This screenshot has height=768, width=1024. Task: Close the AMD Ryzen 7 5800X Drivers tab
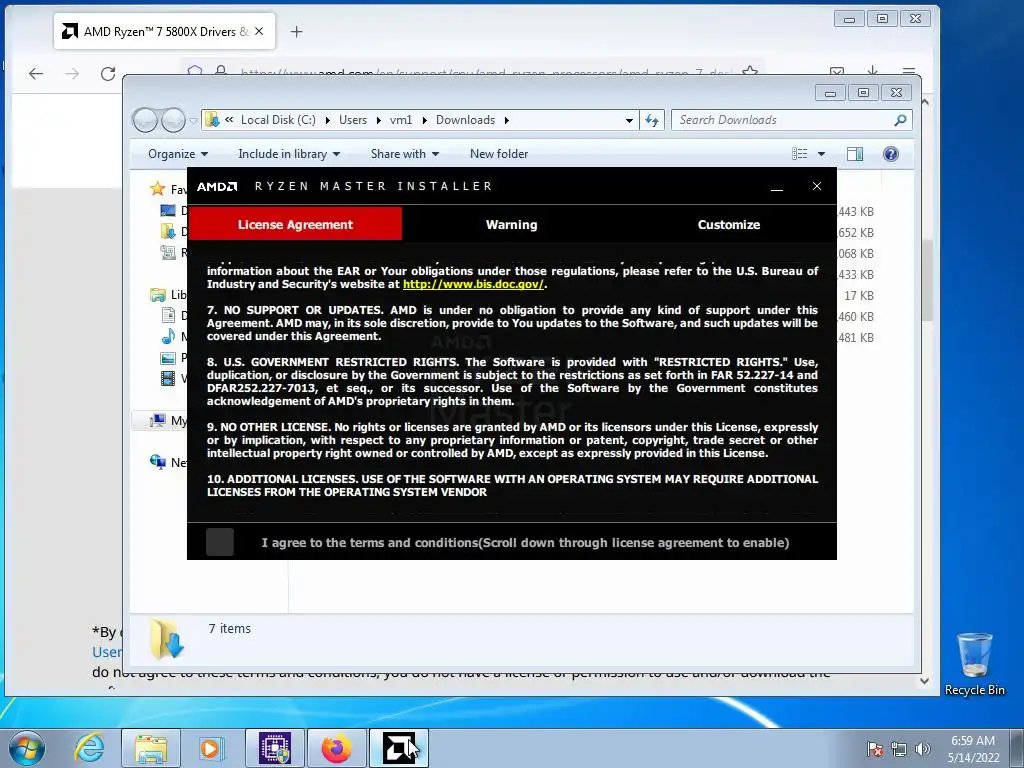coord(259,31)
